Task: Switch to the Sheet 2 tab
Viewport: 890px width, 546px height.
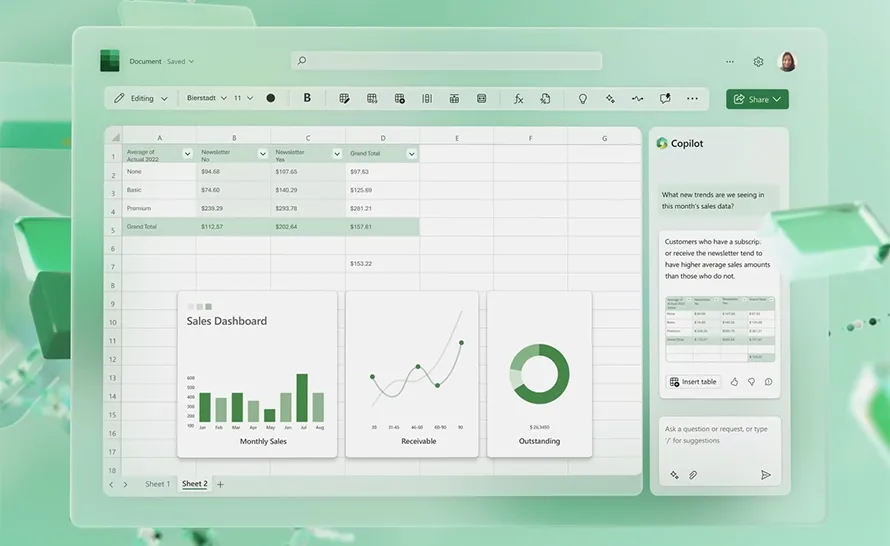Action: tap(195, 484)
